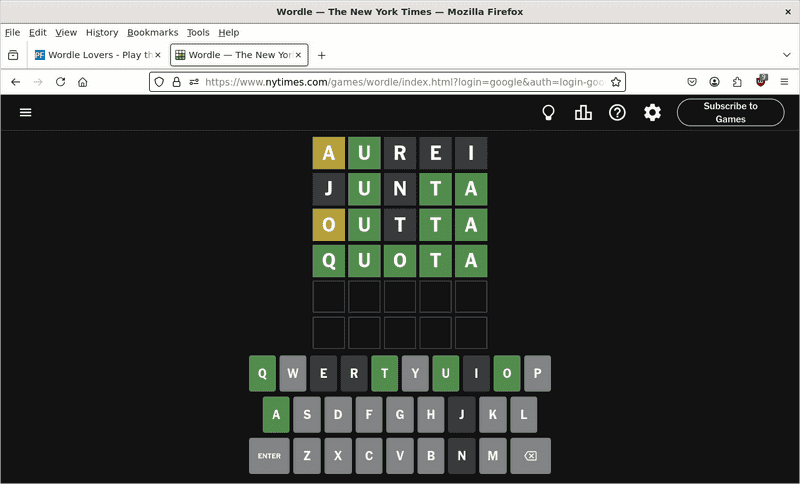Close the Wordle Lovers tab

click(x=158, y=55)
